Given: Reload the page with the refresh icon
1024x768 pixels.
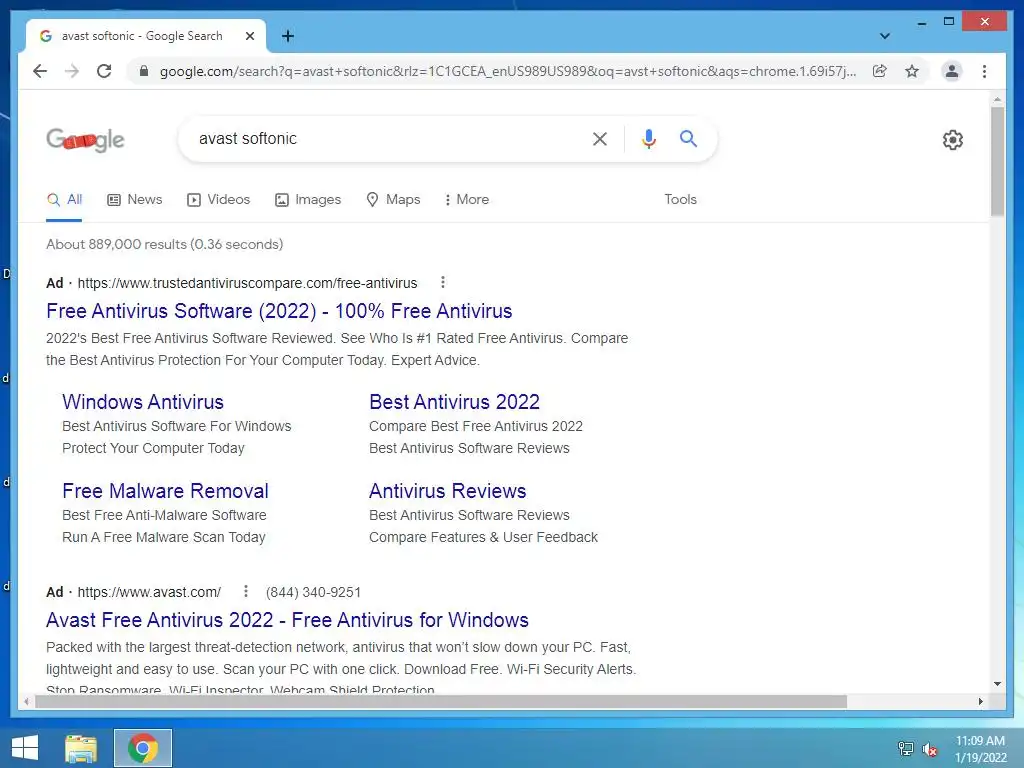Looking at the screenshot, I should (104, 71).
